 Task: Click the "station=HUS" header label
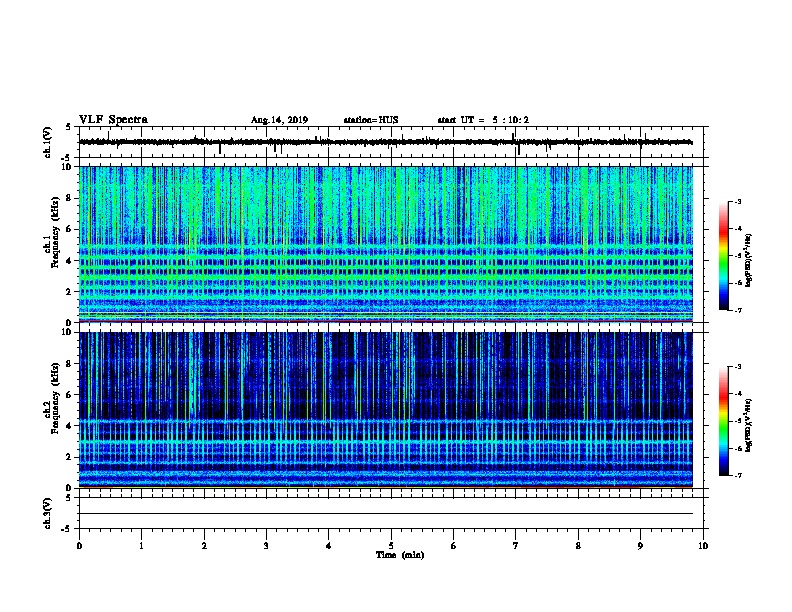coord(371,120)
